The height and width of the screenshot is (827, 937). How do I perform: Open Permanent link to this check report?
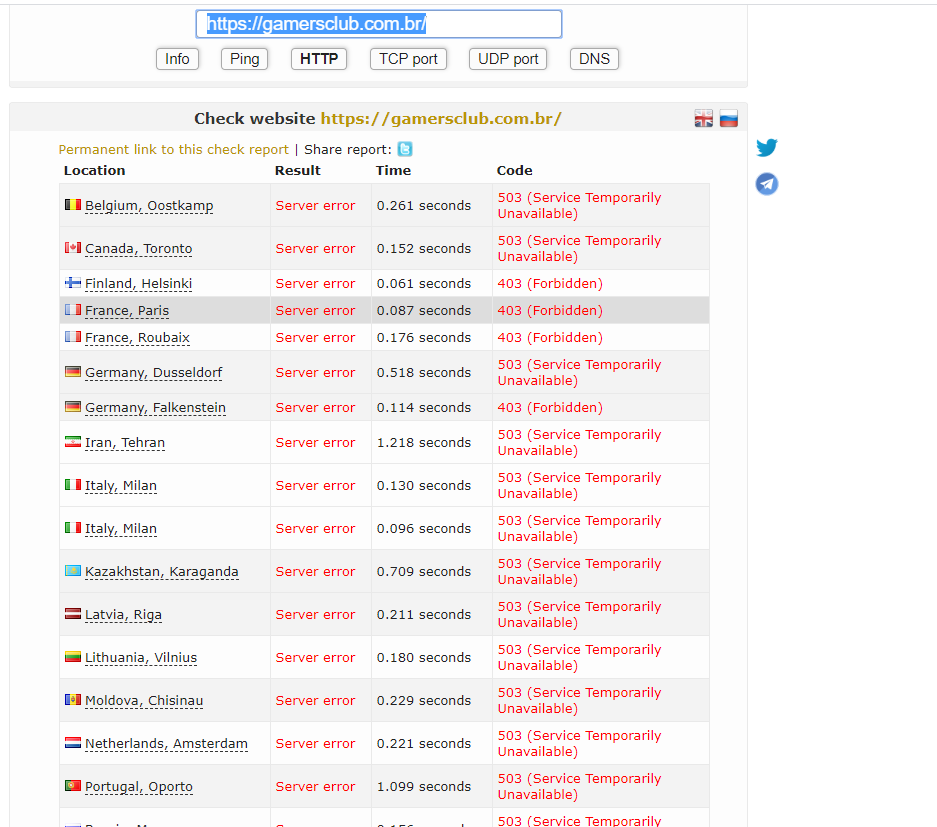click(x=173, y=149)
